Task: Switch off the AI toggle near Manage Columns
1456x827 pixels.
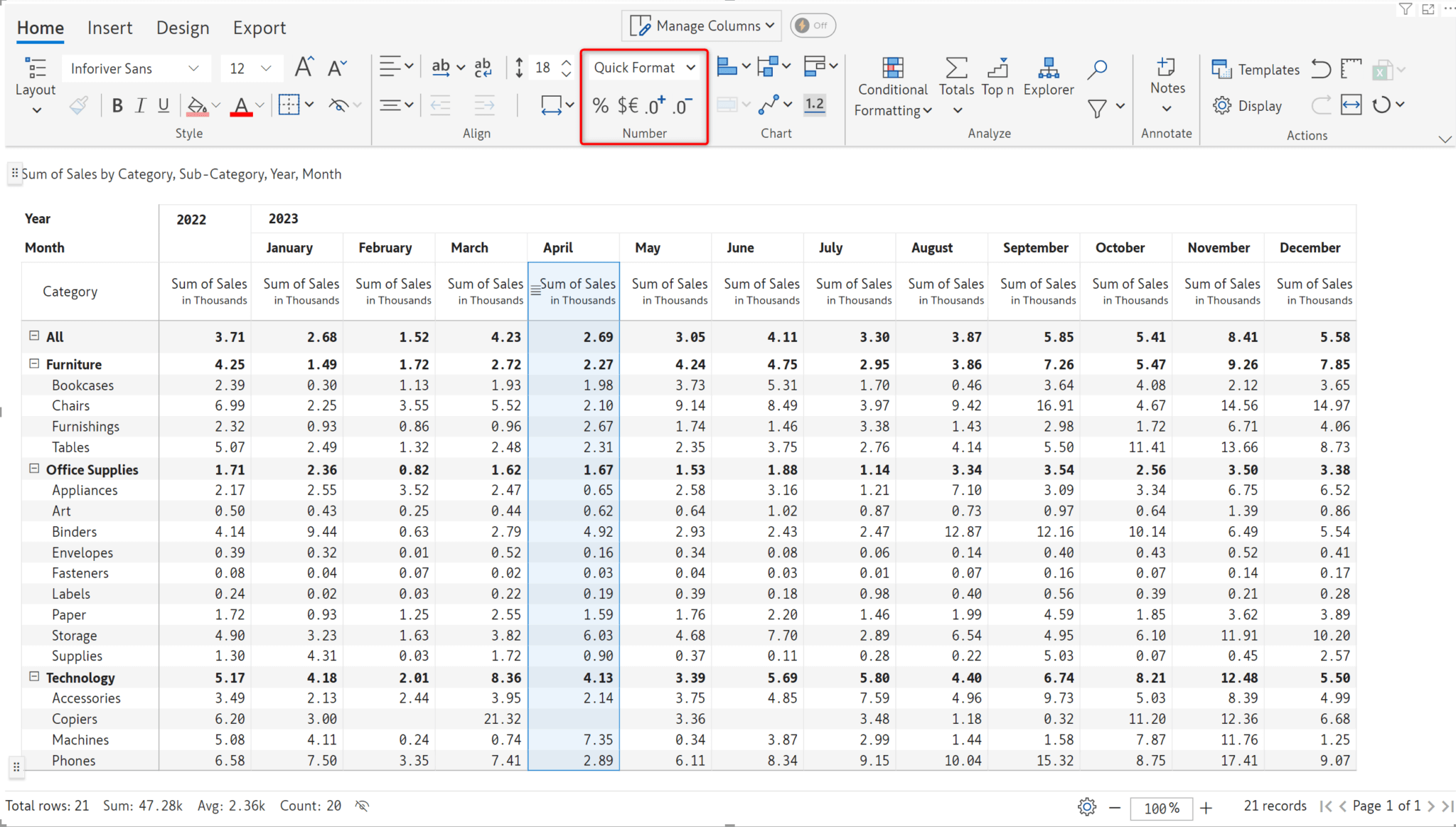Action: click(813, 25)
